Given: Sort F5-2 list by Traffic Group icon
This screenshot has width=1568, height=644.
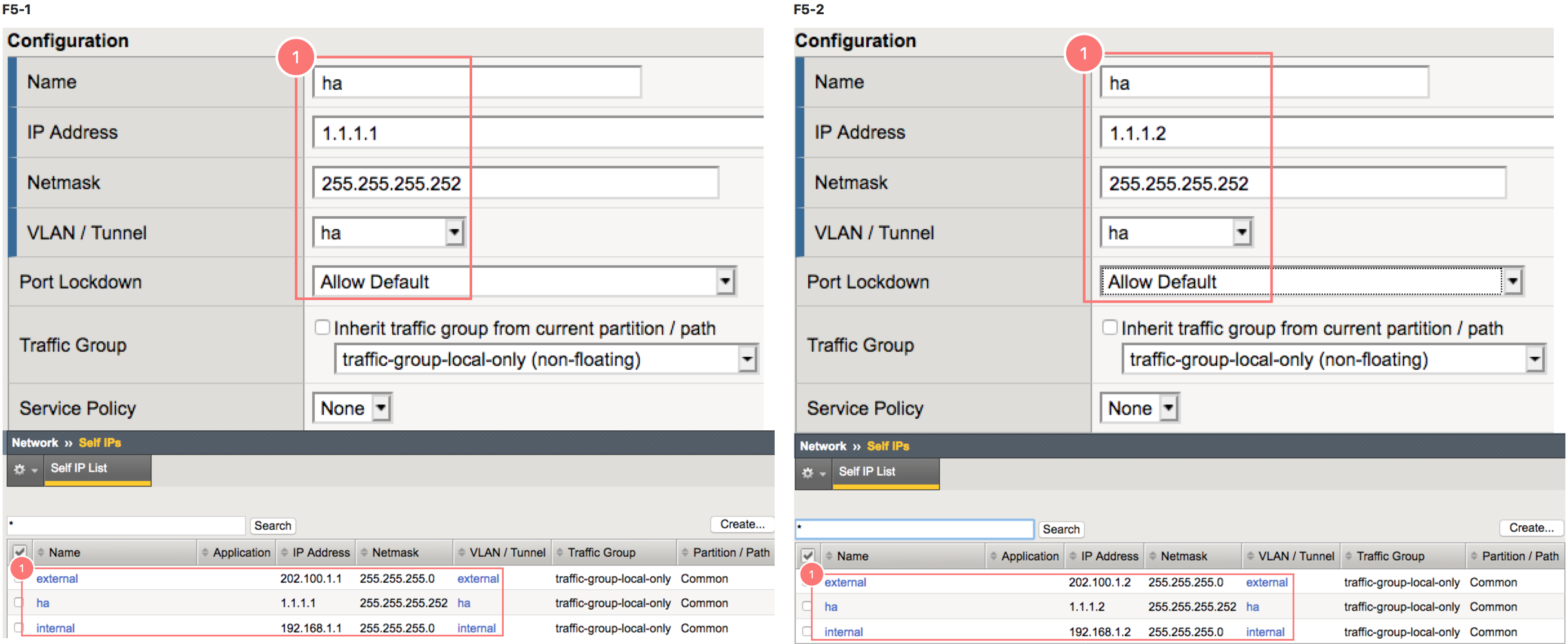Looking at the screenshot, I should [1348, 556].
